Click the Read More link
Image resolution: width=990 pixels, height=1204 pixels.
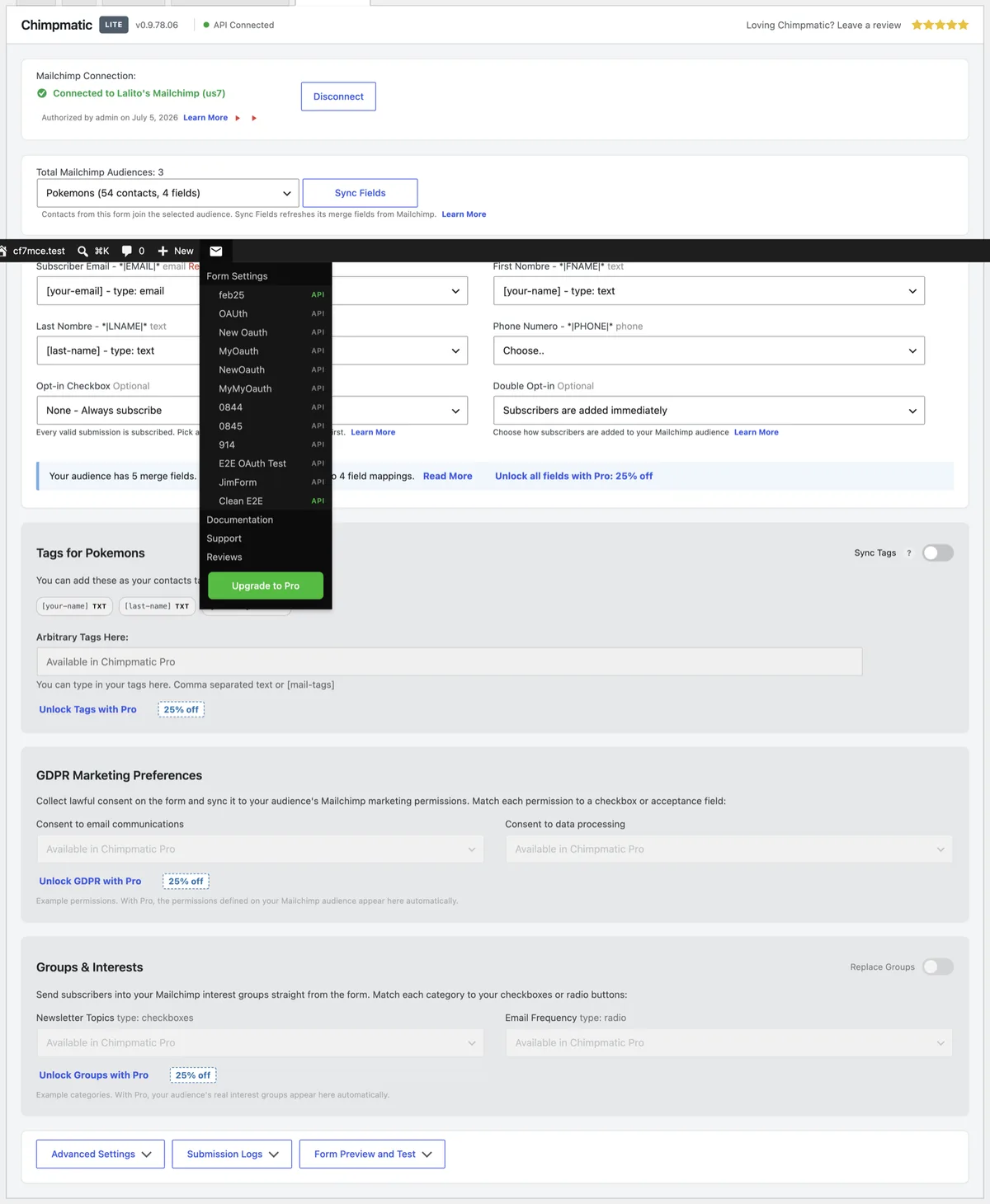pos(448,477)
